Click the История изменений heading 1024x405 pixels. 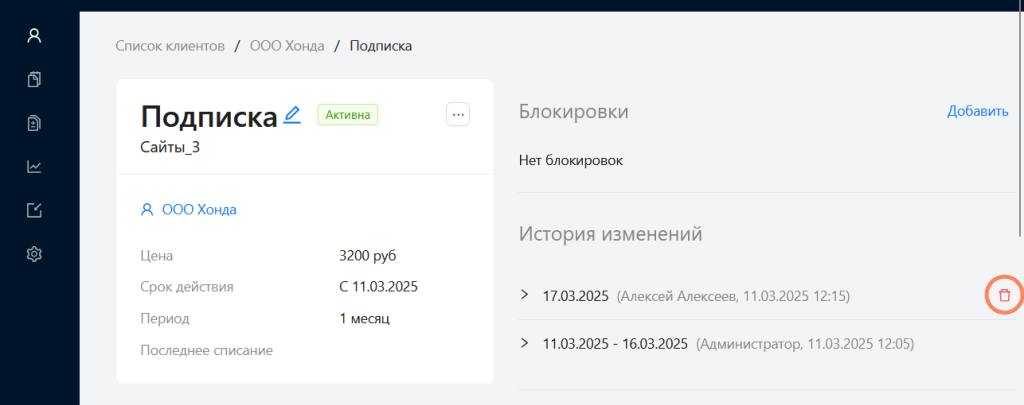(611, 233)
